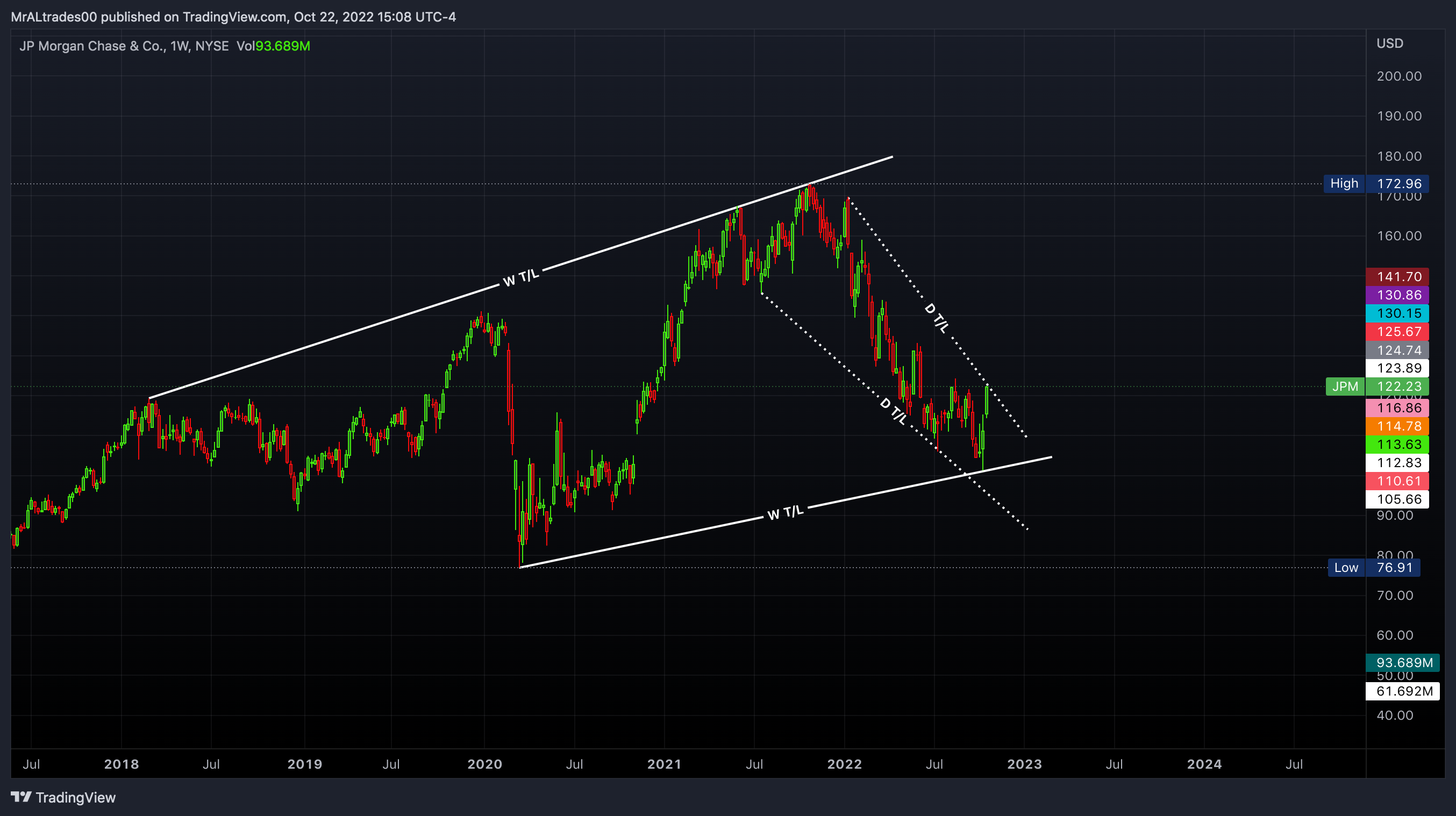Click the USD currency label
The height and width of the screenshot is (816, 1456).
pyautogui.click(x=1390, y=44)
